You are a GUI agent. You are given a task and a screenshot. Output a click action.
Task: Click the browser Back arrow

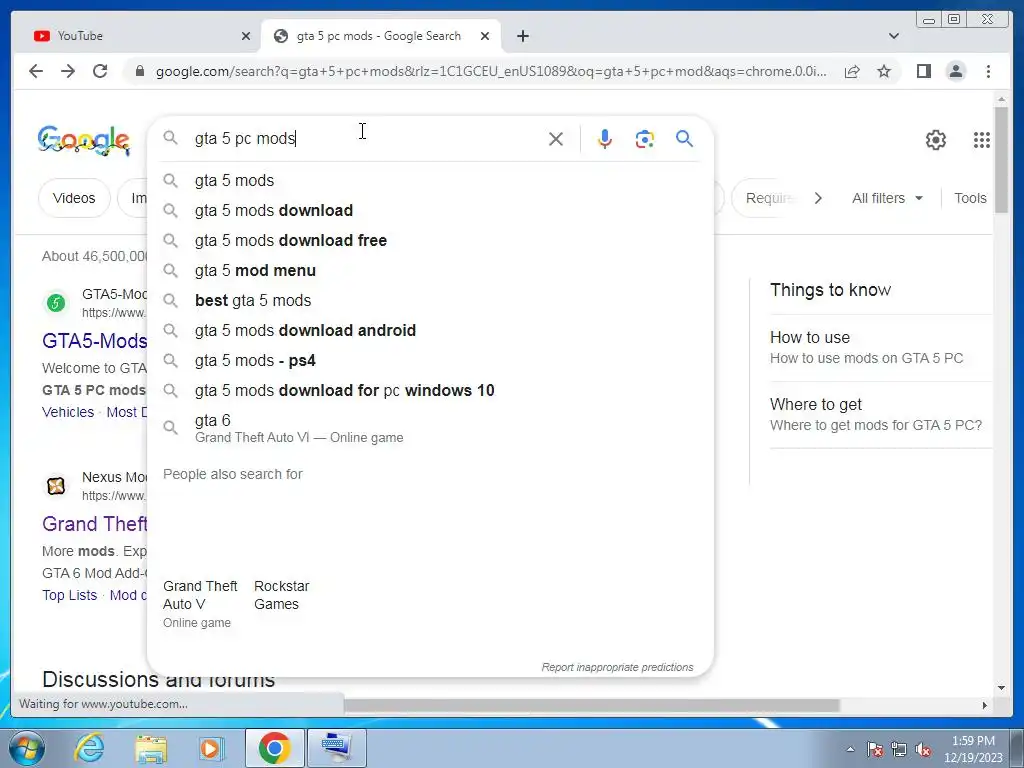click(x=36, y=71)
